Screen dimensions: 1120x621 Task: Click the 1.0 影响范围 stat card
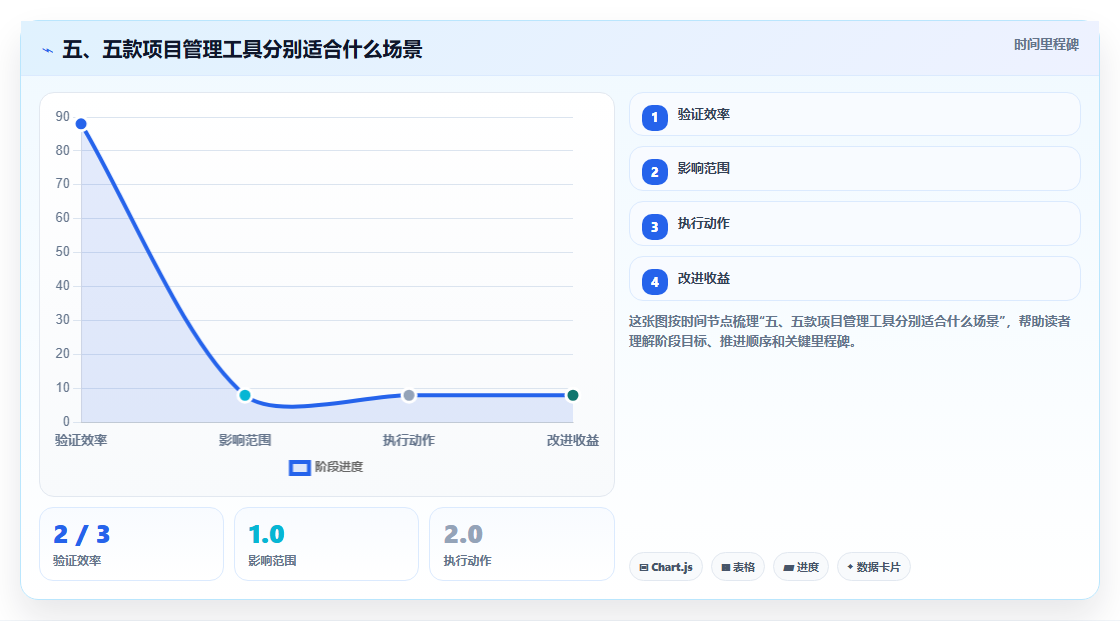point(326,544)
